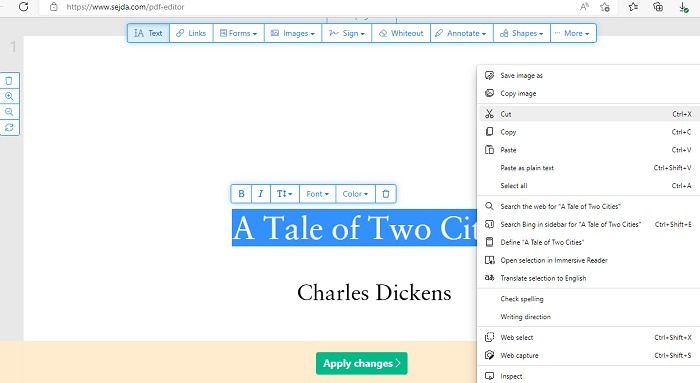Search the web for A Tale of Two Cities
The width and height of the screenshot is (700, 383).
(588, 206)
